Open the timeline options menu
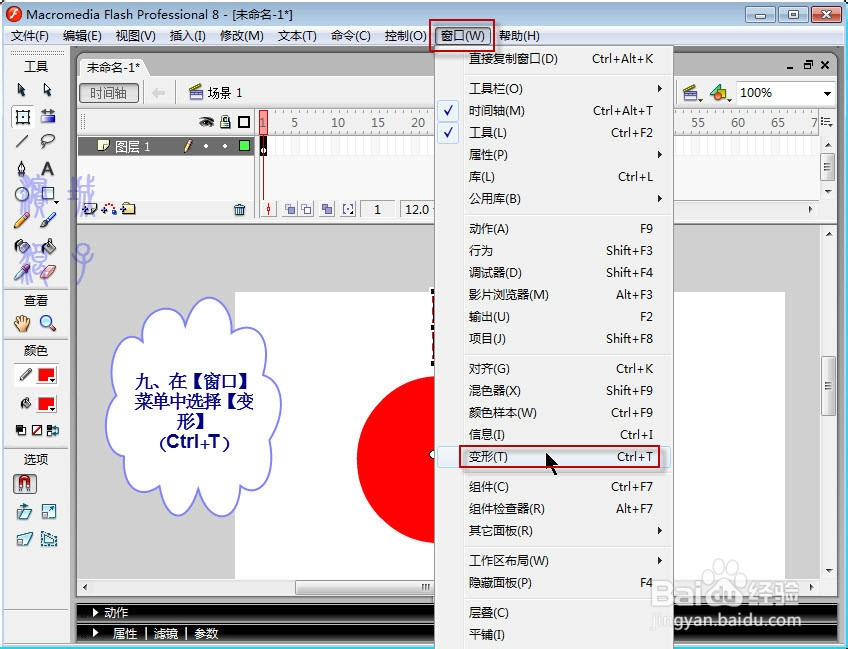The image size is (848, 649). tap(826, 122)
